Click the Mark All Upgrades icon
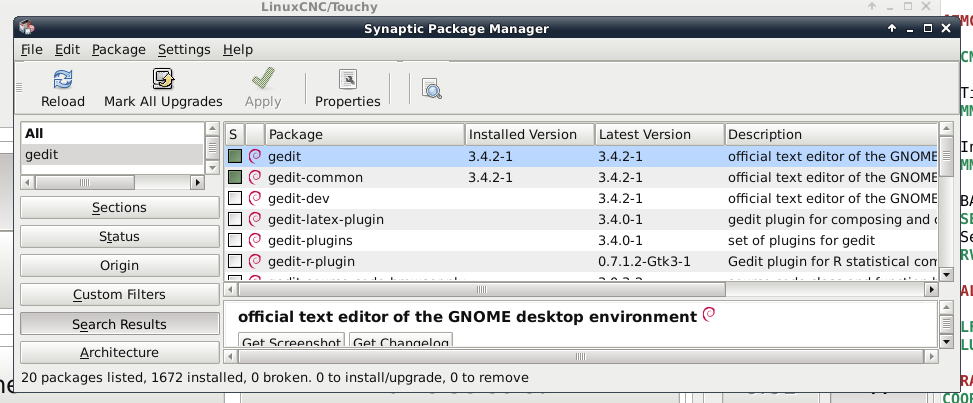This screenshot has width=973, height=403. click(x=163, y=79)
